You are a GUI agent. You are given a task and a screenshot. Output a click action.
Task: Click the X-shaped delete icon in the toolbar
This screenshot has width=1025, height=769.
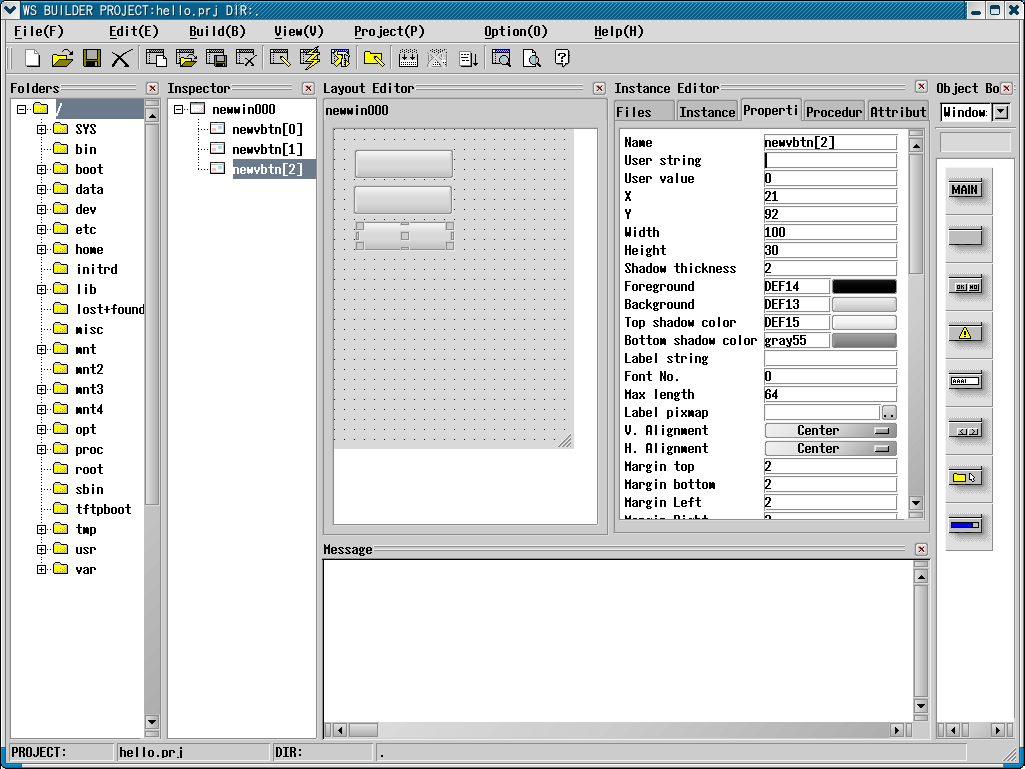pyautogui.click(x=121, y=58)
